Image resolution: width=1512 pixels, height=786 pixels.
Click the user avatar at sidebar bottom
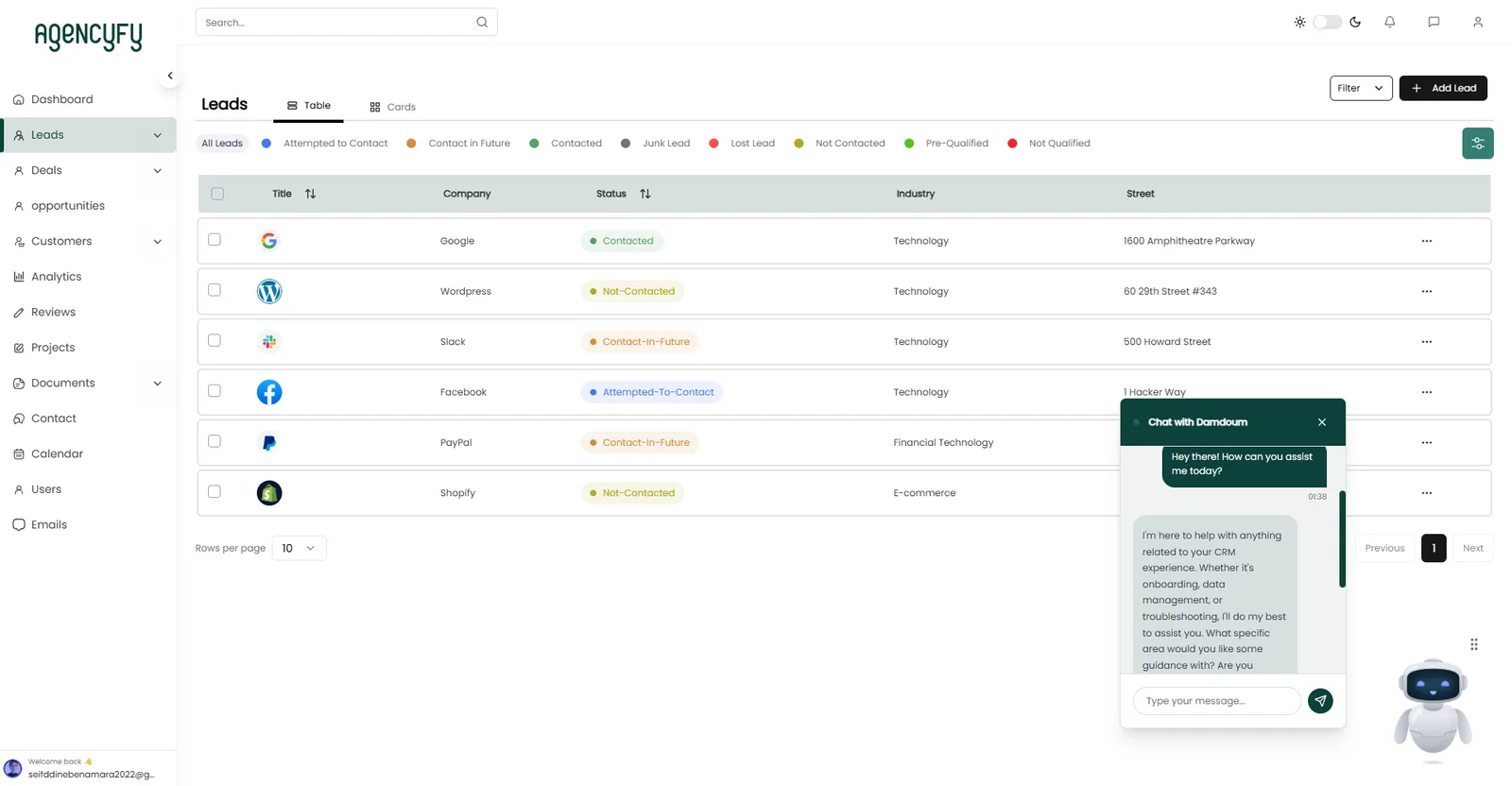[12, 768]
